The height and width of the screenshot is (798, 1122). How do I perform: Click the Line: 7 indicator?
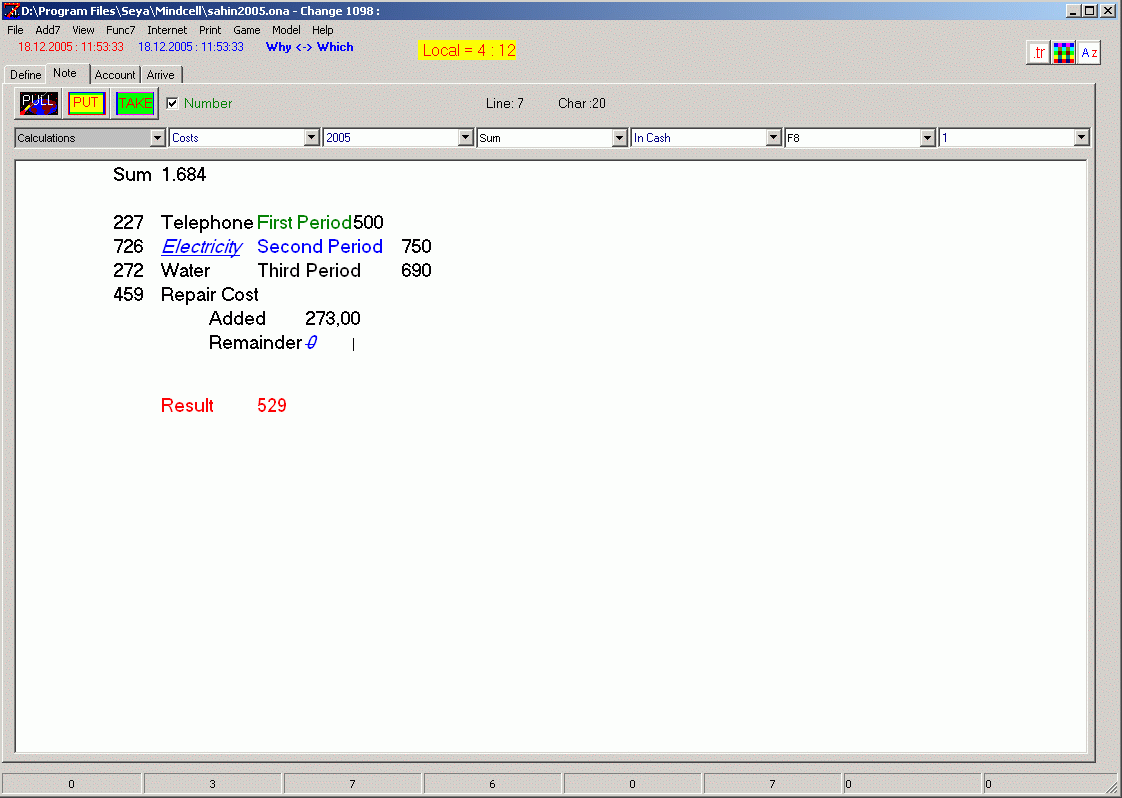(504, 104)
